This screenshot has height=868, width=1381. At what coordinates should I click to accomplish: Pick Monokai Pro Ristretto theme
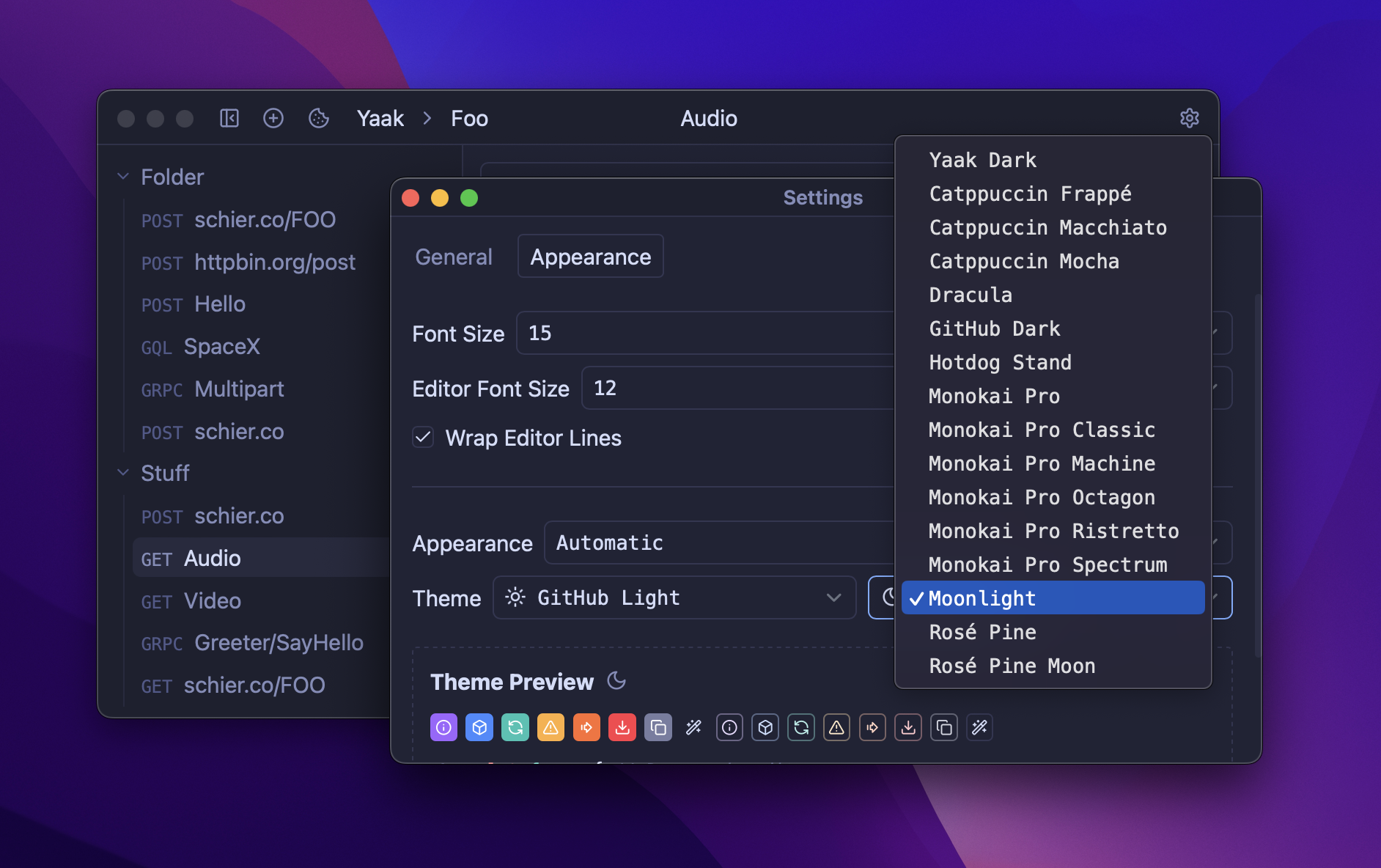tap(1053, 531)
